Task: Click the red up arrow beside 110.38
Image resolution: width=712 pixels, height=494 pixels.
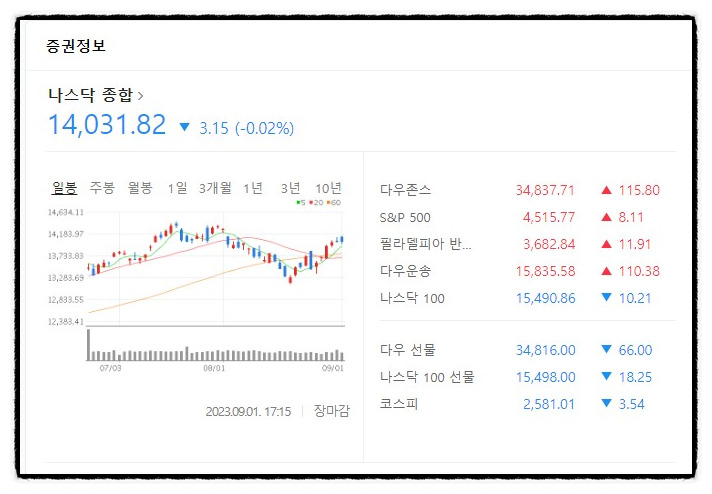Action: pos(606,271)
